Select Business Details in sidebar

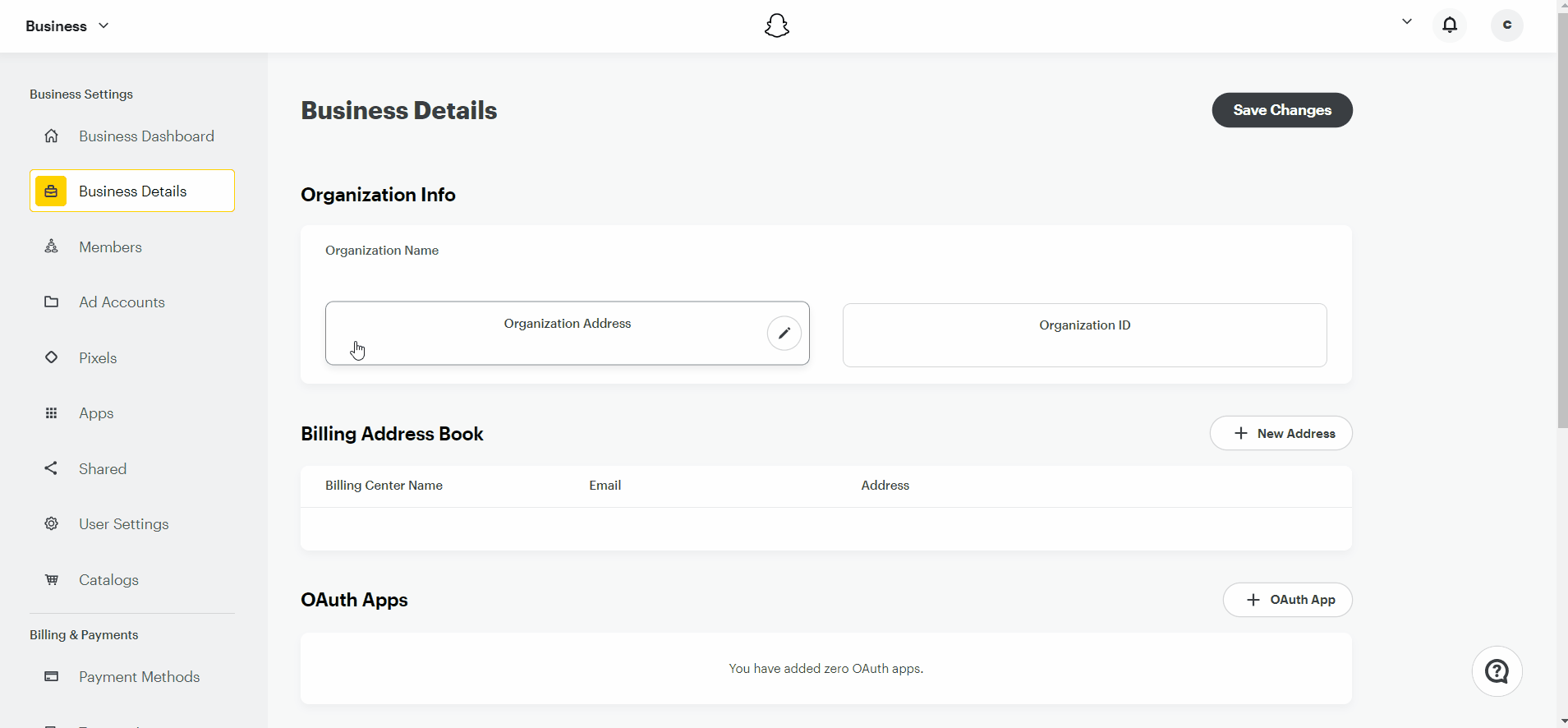point(132,191)
